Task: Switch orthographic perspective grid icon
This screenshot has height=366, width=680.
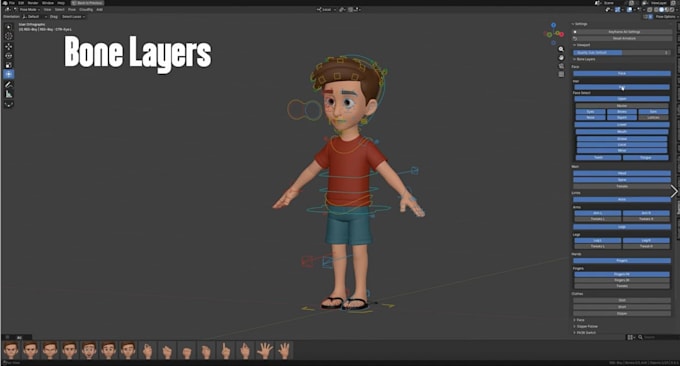Action: (561, 74)
